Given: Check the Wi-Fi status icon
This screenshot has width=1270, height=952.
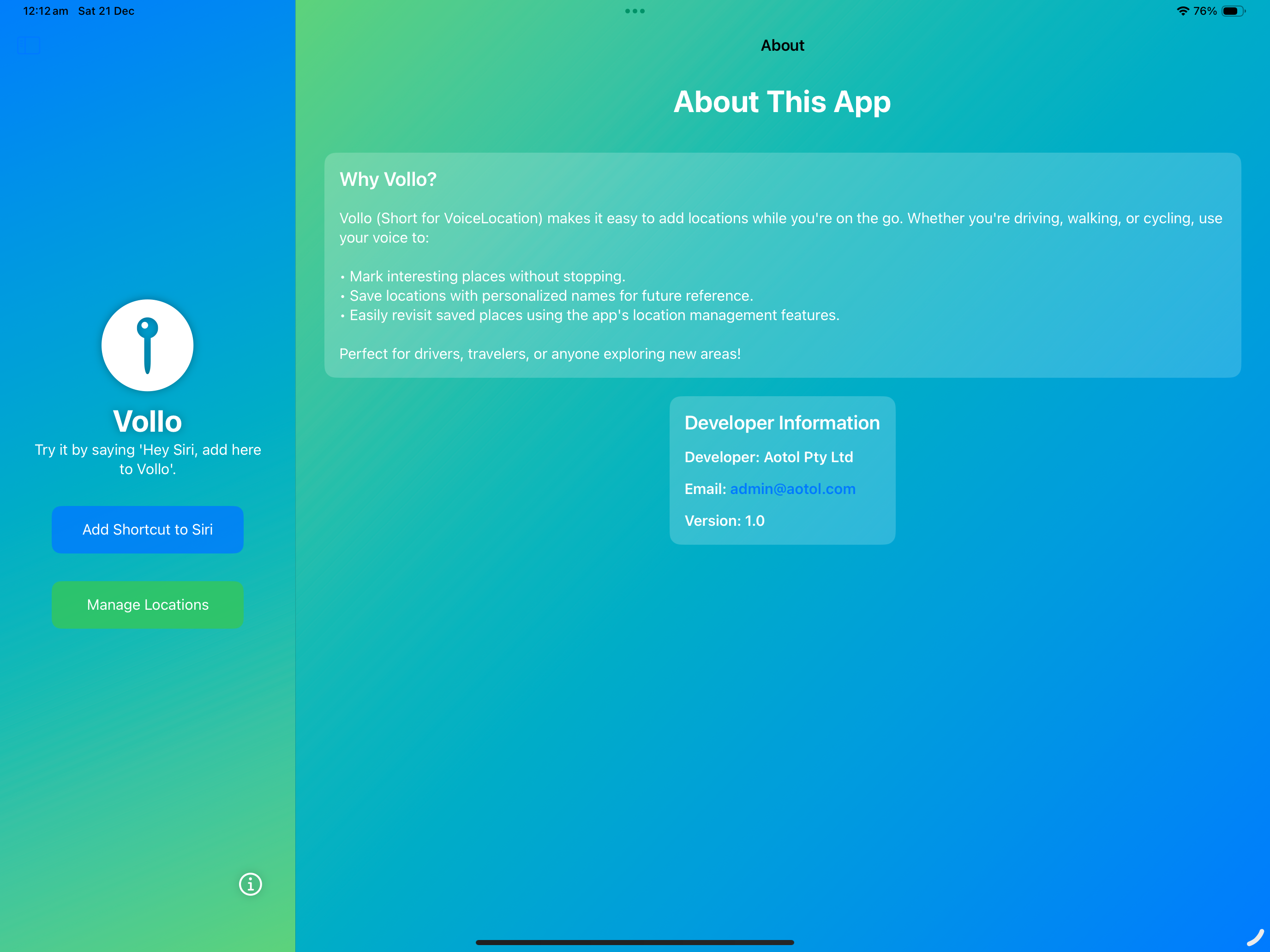Looking at the screenshot, I should 1183,11.
